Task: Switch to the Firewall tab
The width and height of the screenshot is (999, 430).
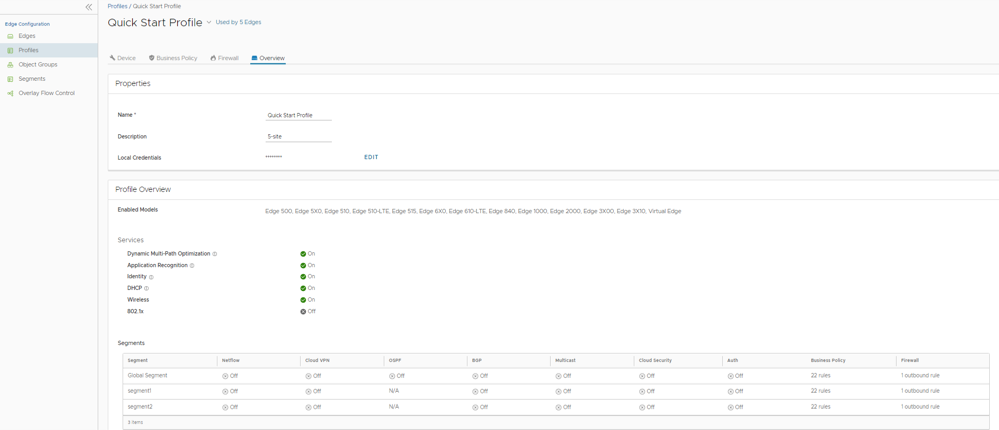Action: click(x=225, y=58)
